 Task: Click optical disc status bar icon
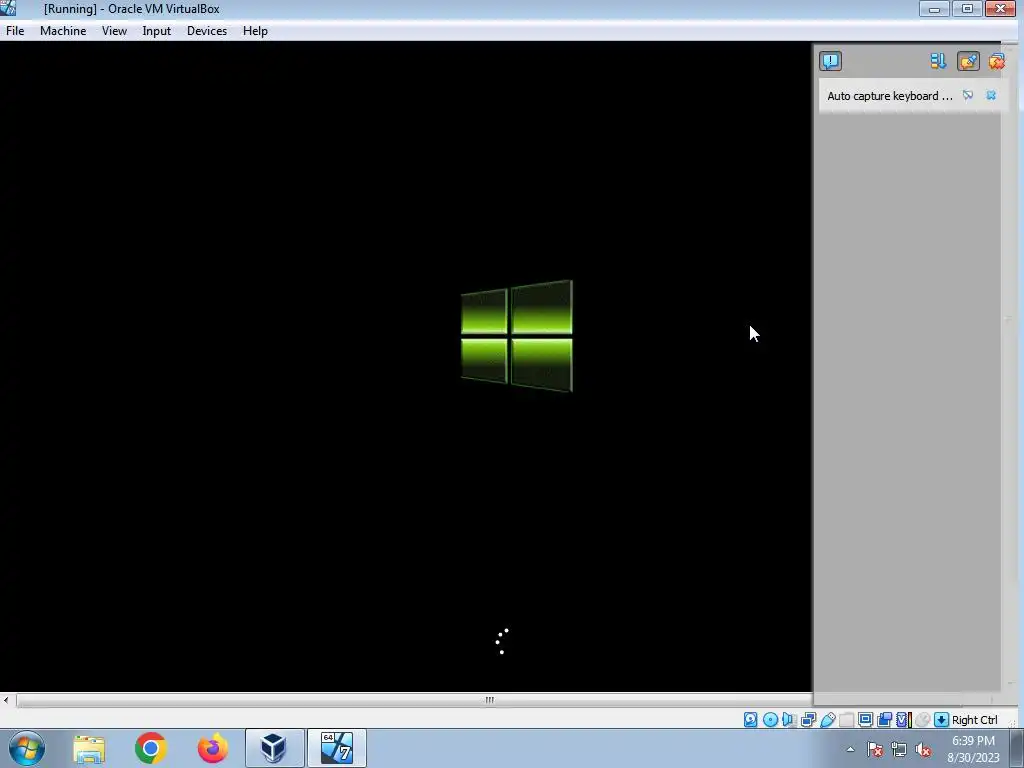pos(771,720)
